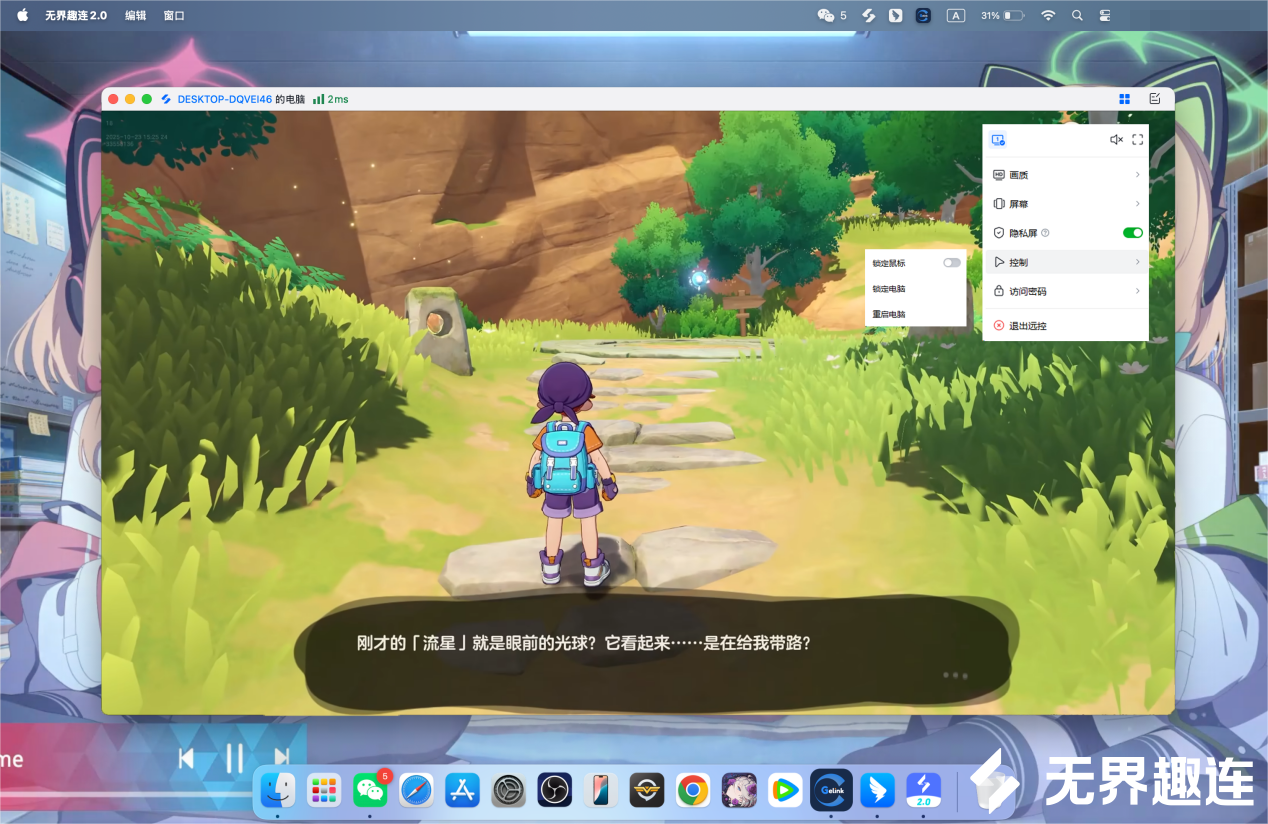
Task: Select 锁定电脑 to lock the computer
Action: 889,289
